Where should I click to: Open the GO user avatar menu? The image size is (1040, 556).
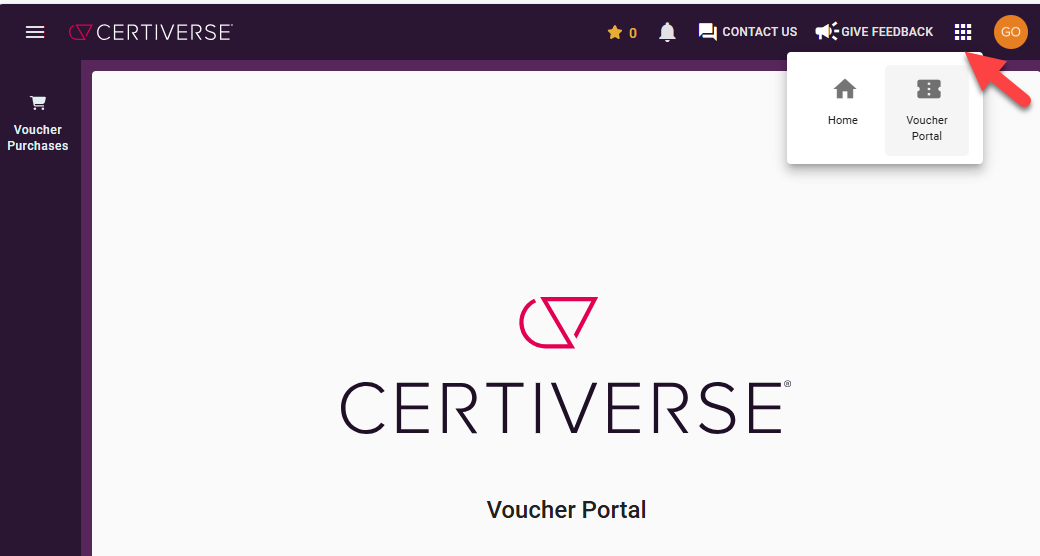pyautogui.click(x=1010, y=32)
